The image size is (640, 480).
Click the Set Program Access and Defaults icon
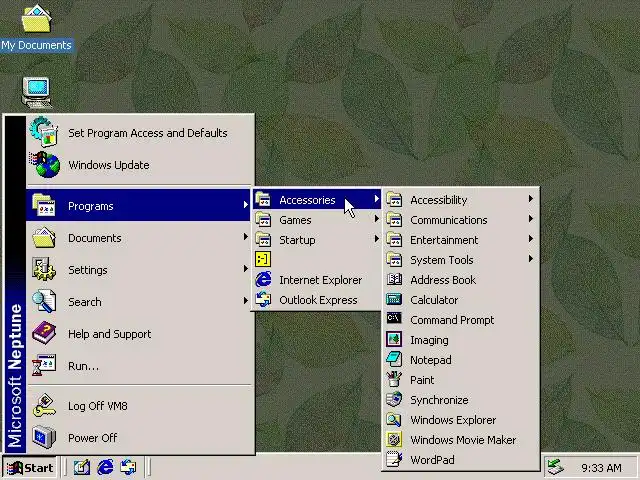(44, 132)
